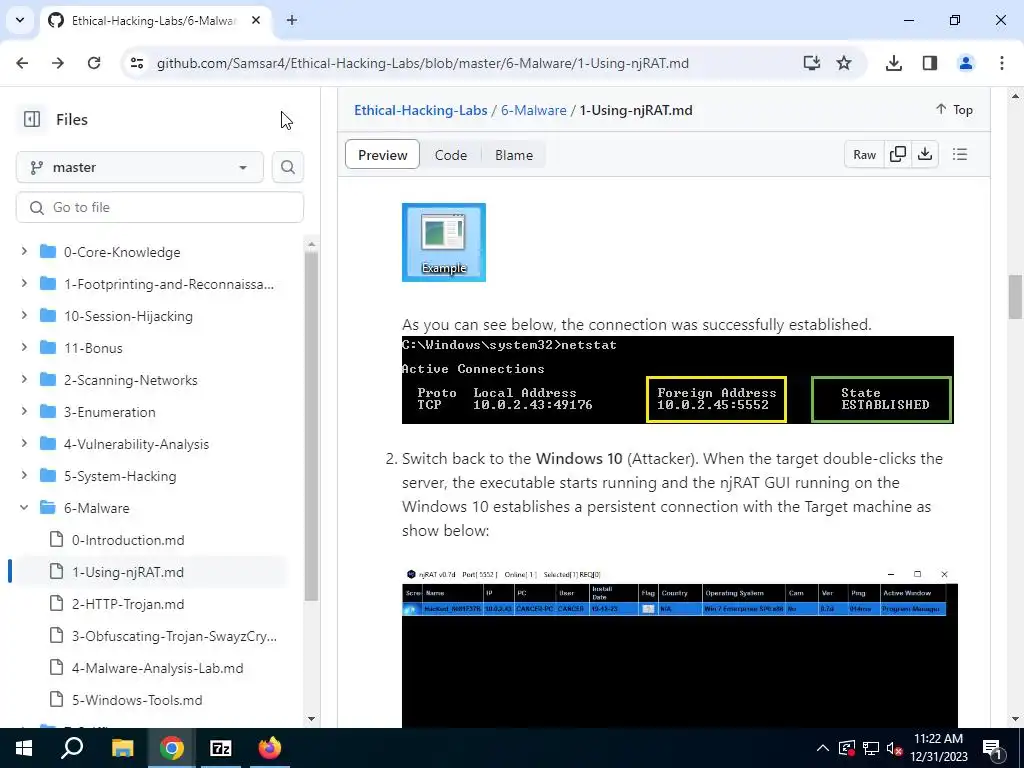
Task: Open the Ethical-Hacking-Labs breadcrumb link
Action: click(421, 110)
